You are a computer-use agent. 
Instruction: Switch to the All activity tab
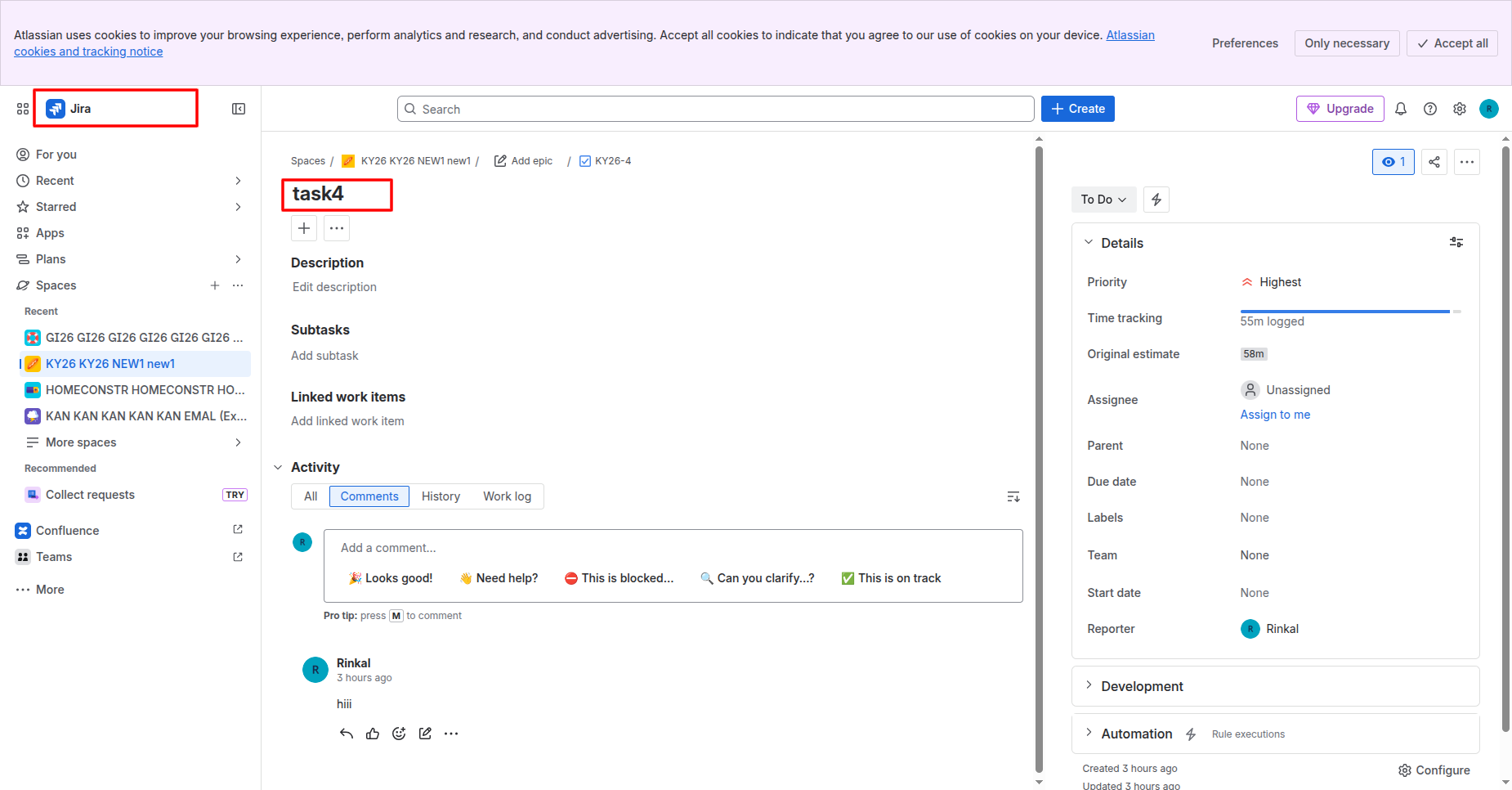311,496
